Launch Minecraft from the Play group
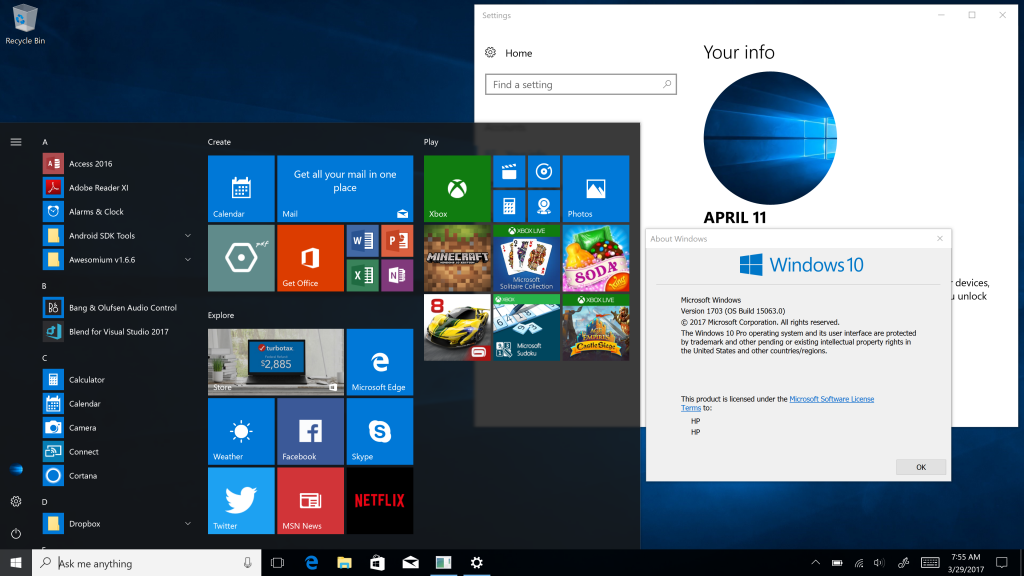1024x576 pixels. click(x=457, y=258)
